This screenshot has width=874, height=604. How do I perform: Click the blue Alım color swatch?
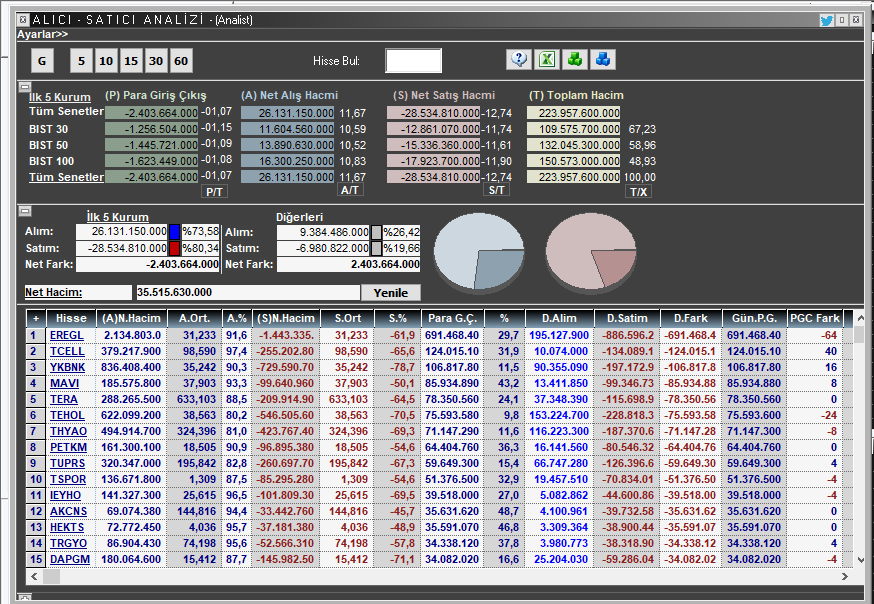[174, 232]
